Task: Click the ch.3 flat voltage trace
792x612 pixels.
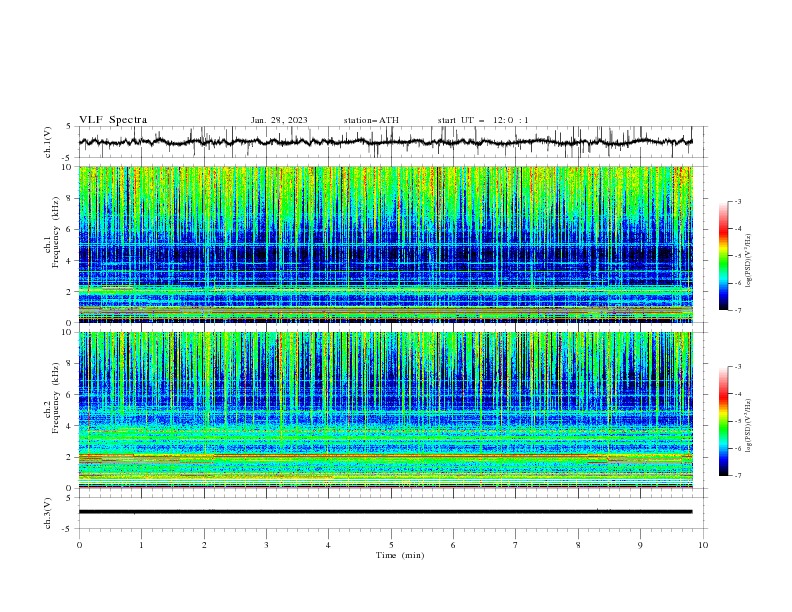Action: pos(385,512)
